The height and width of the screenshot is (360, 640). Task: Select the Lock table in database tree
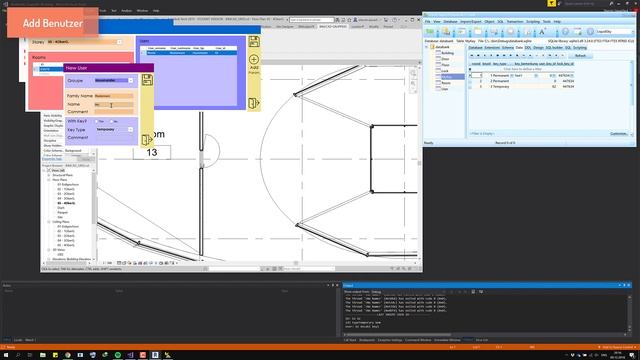pos(445,71)
